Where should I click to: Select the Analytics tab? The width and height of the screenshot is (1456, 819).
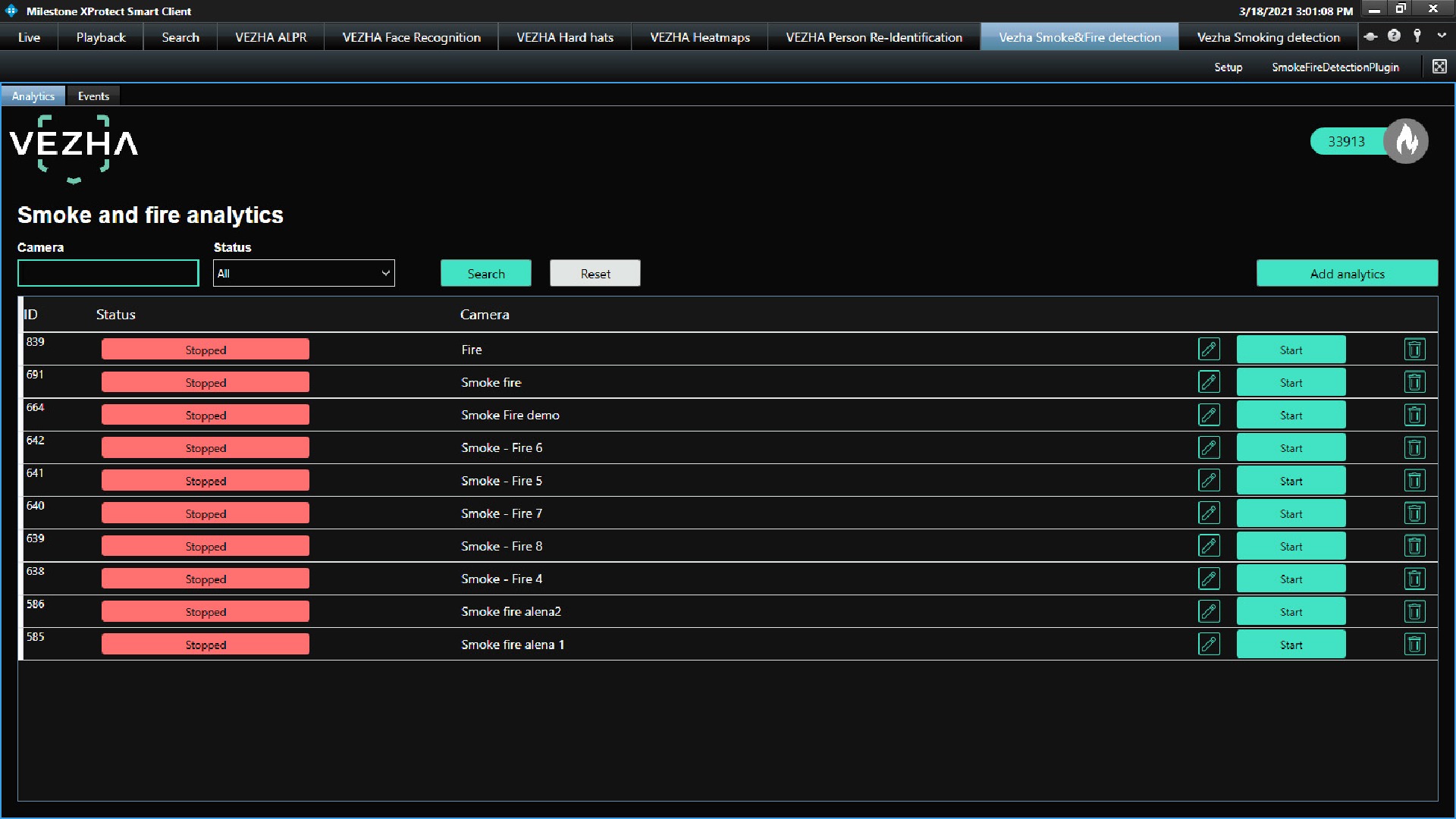pyautogui.click(x=33, y=96)
